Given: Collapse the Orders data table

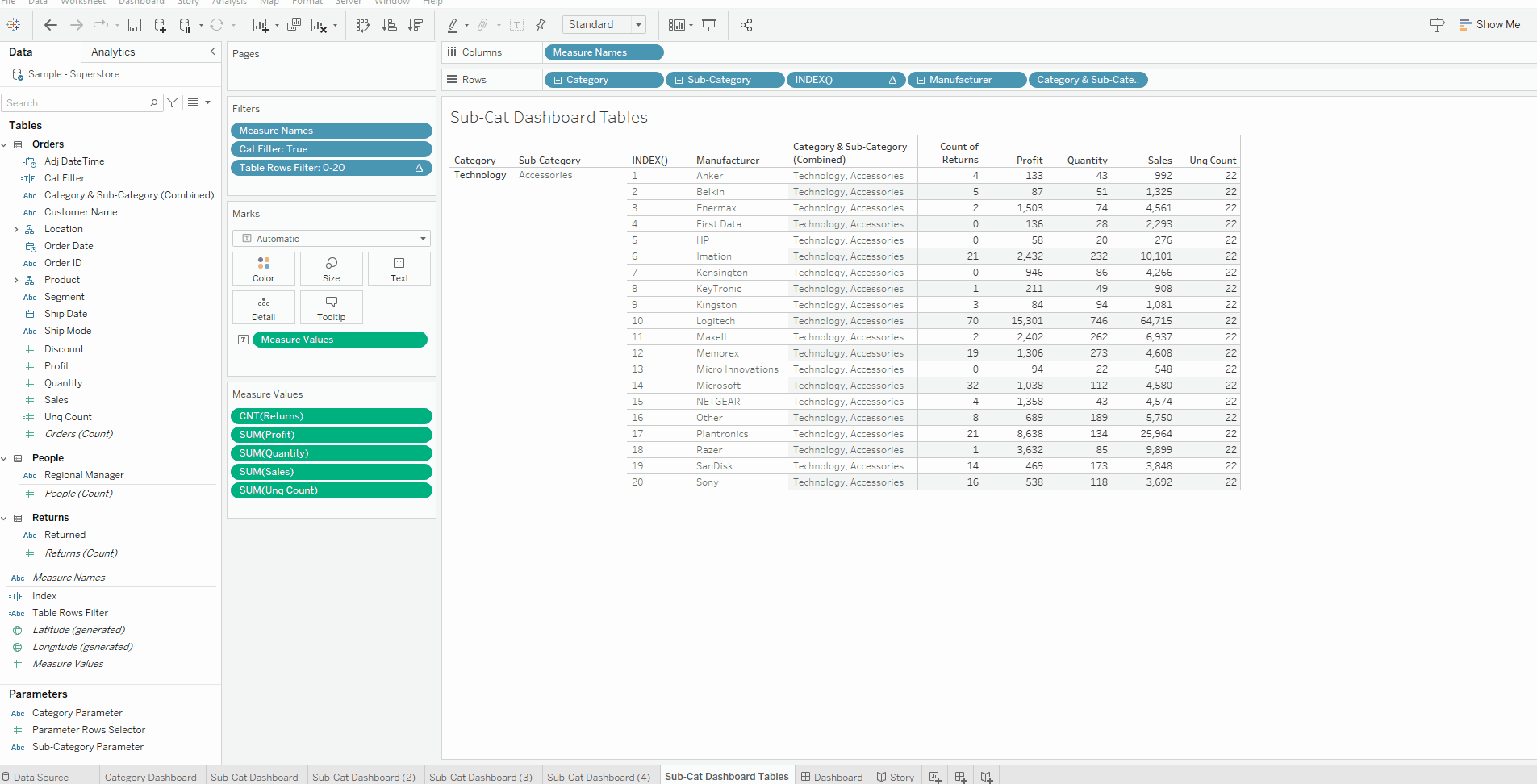Looking at the screenshot, I should (6, 144).
